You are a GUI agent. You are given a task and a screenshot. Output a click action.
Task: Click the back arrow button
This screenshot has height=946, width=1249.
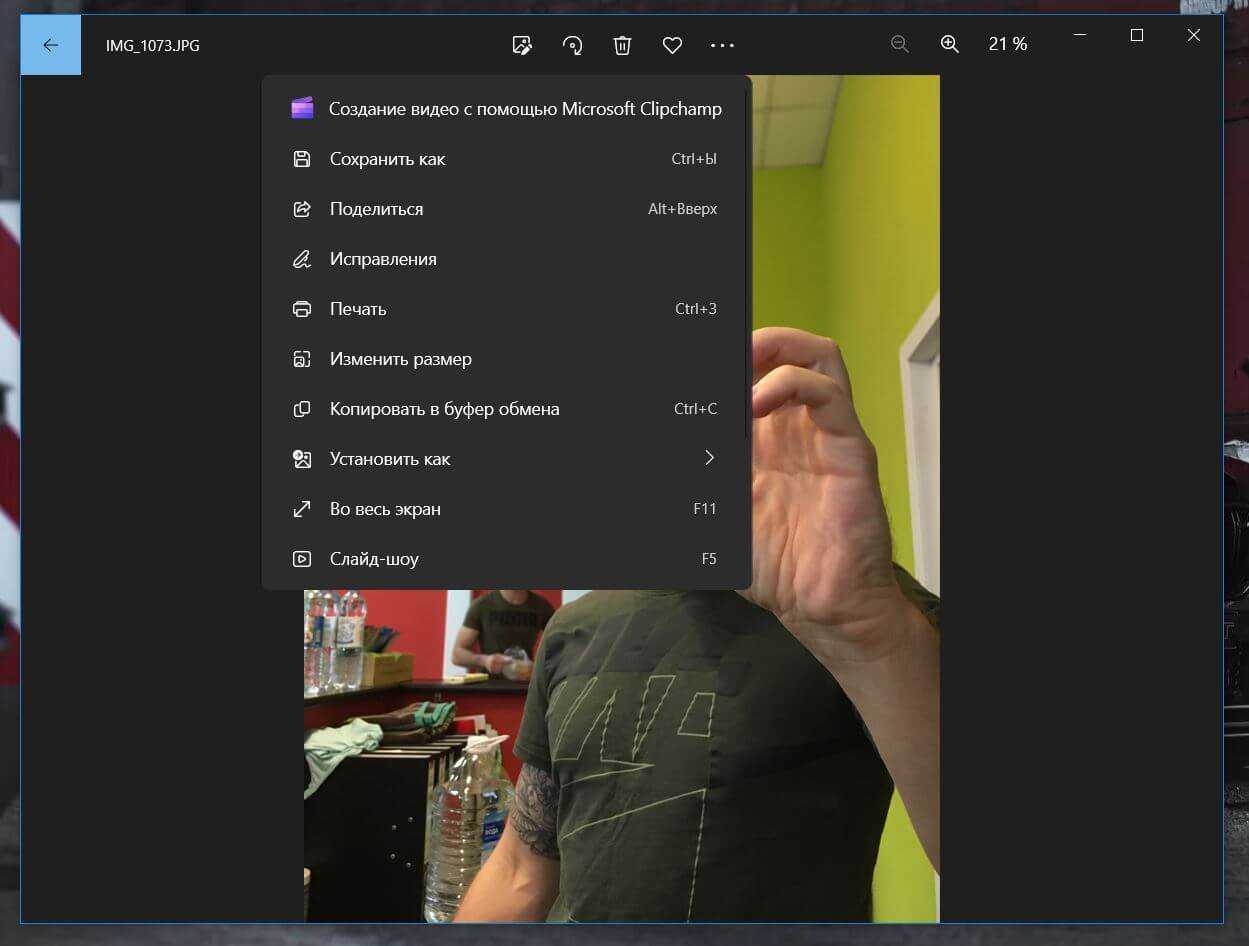click(50, 45)
